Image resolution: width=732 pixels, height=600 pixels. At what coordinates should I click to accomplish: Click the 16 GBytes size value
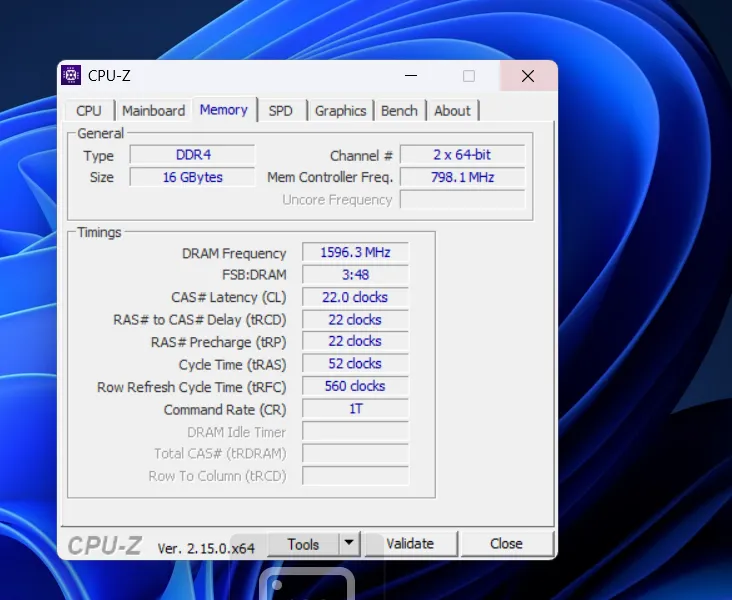193,177
